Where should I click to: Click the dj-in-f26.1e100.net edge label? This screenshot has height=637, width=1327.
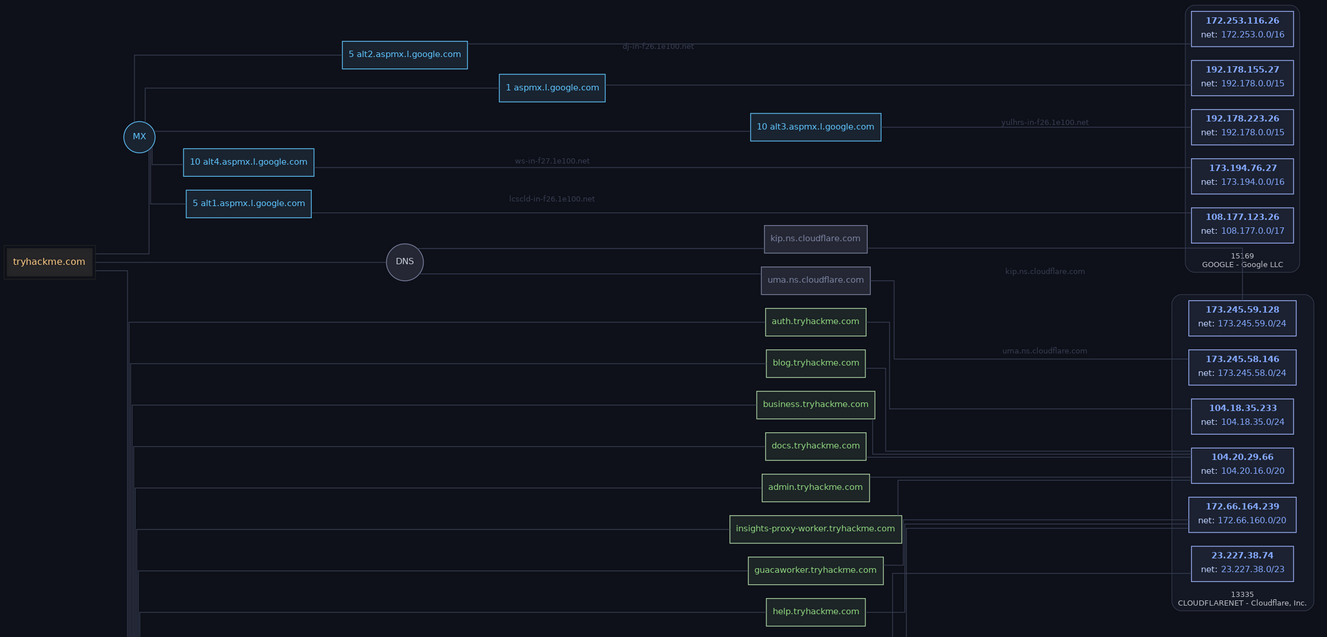(658, 47)
